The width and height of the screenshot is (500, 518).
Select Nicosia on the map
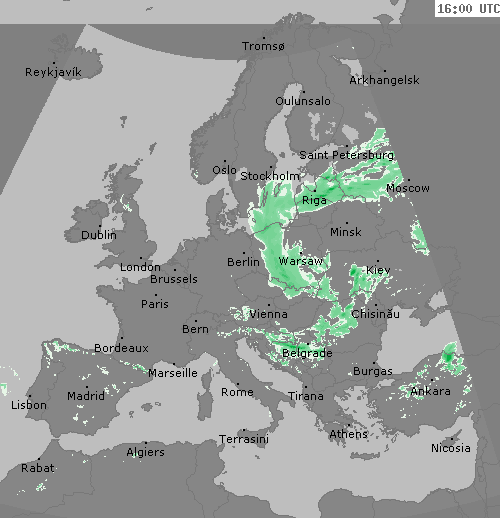pos(451,448)
